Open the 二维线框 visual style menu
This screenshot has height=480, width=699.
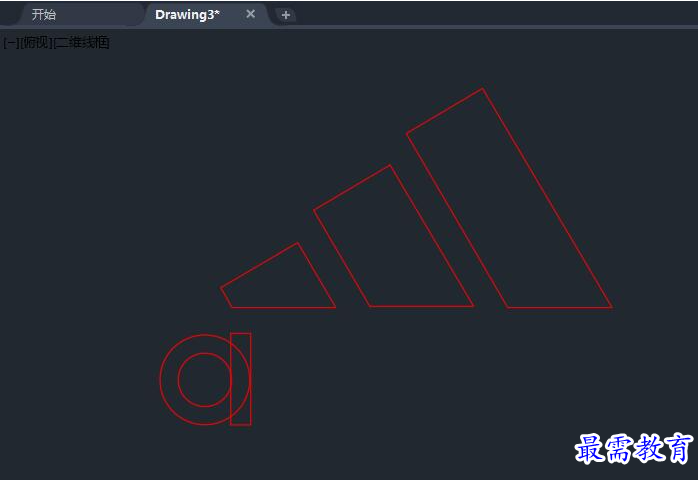[x=82, y=43]
